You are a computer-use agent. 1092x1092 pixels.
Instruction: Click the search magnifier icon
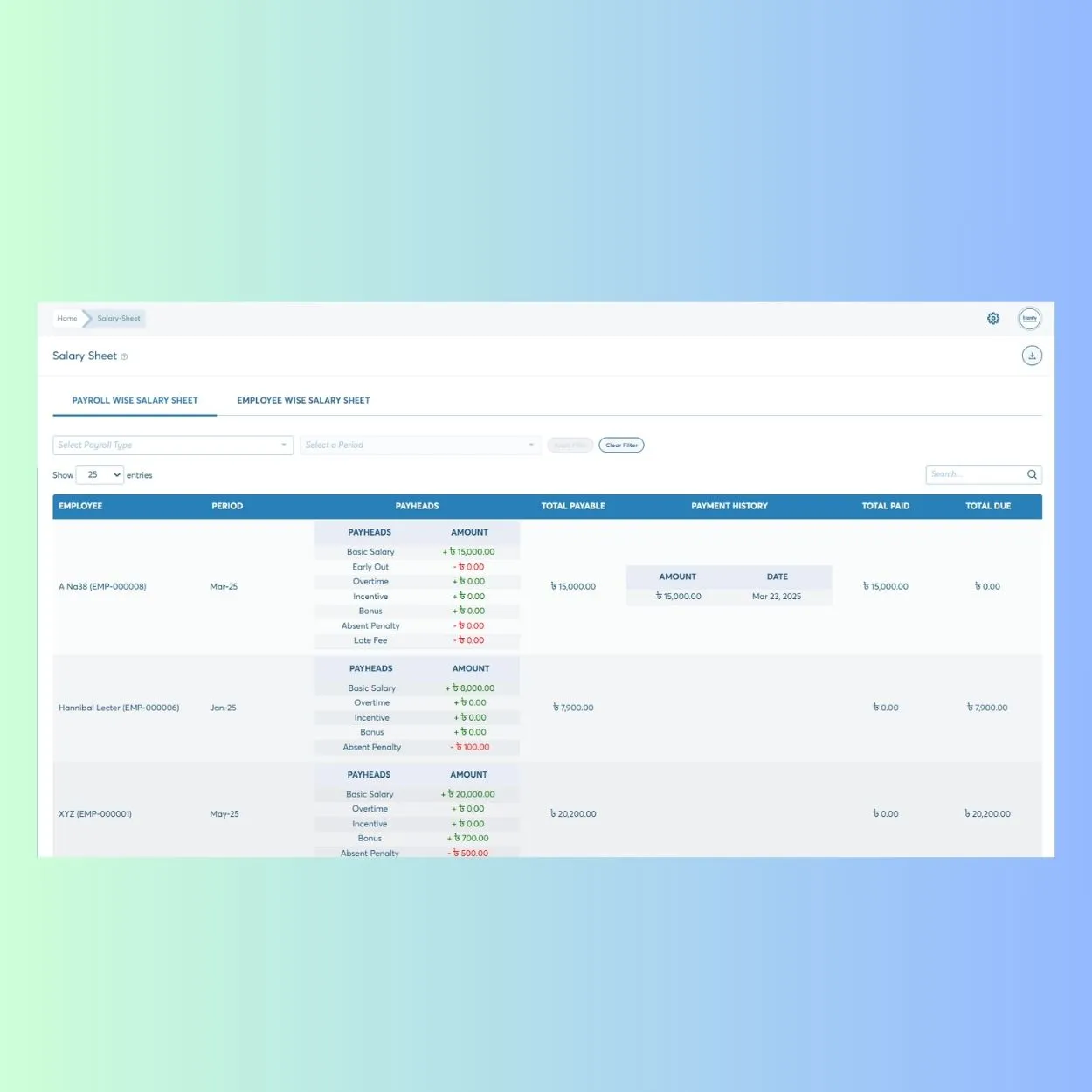pos(1032,474)
